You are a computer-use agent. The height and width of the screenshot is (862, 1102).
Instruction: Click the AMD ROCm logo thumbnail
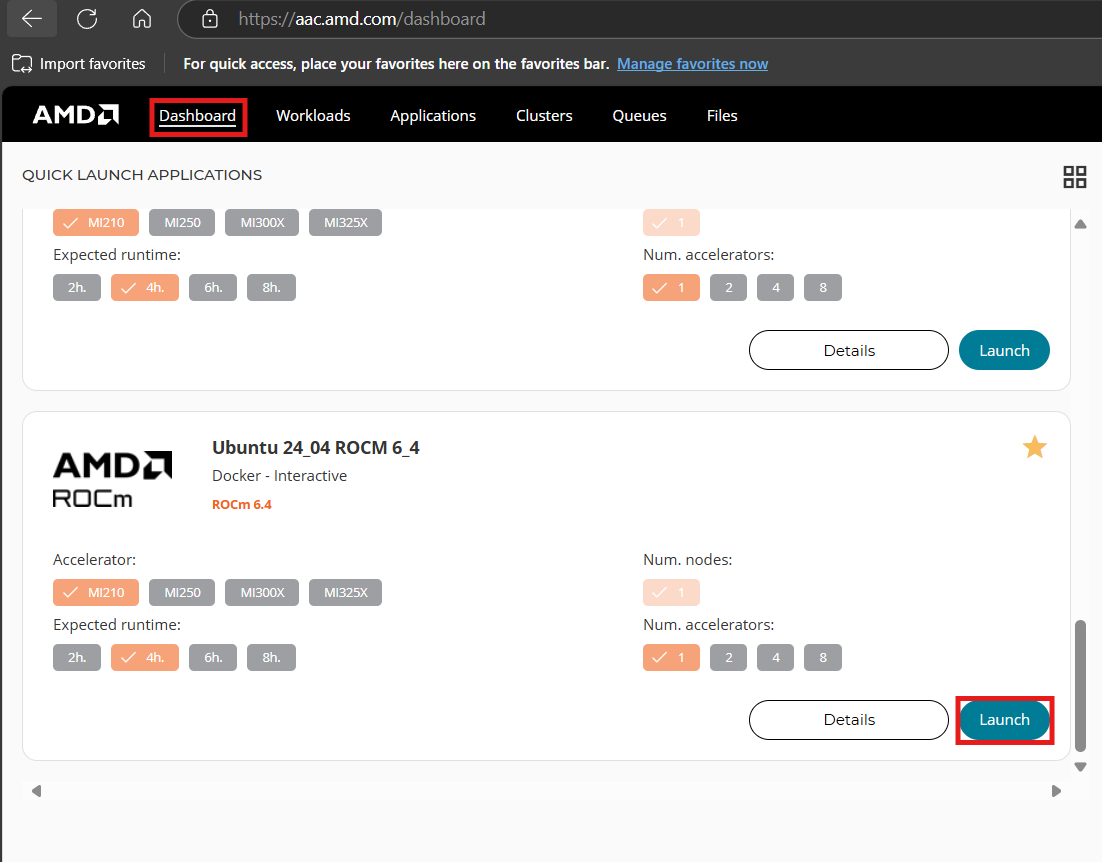(112, 479)
